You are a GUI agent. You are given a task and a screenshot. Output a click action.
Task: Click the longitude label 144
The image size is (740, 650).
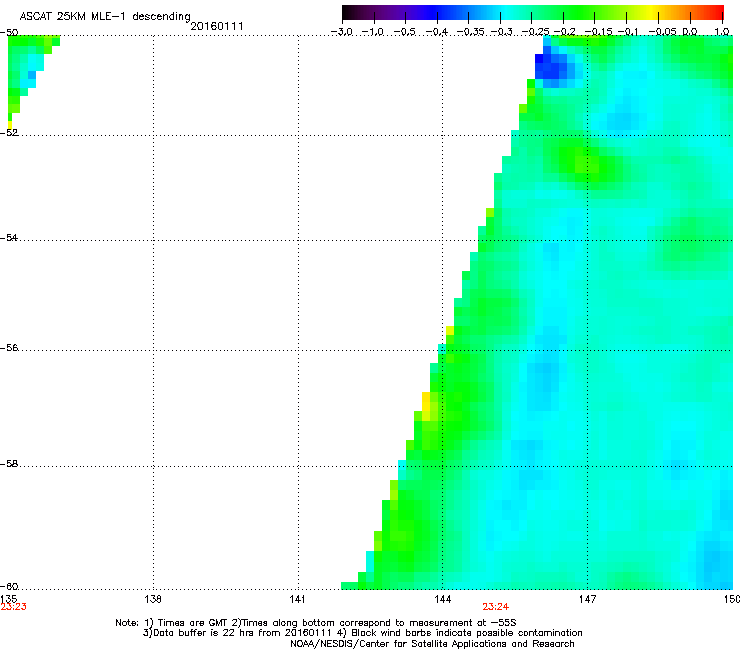tap(442, 599)
